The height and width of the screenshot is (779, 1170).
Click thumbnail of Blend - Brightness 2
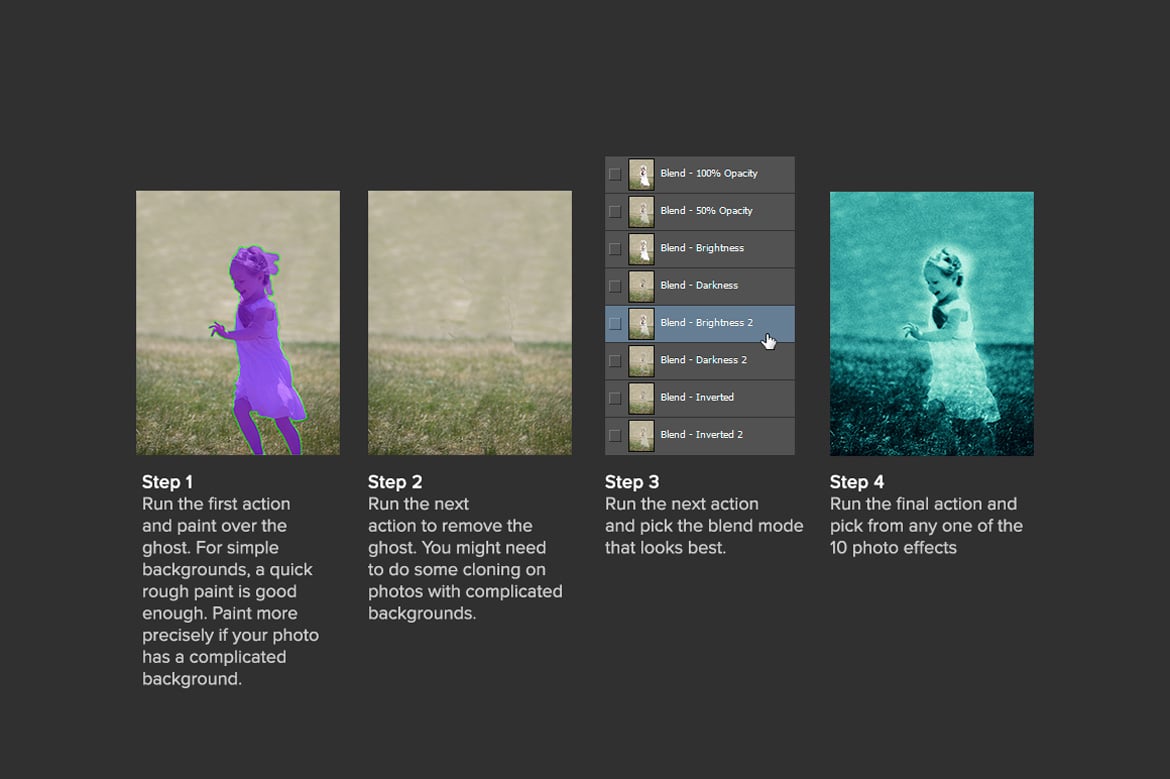pyautogui.click(x=641, y=323)
